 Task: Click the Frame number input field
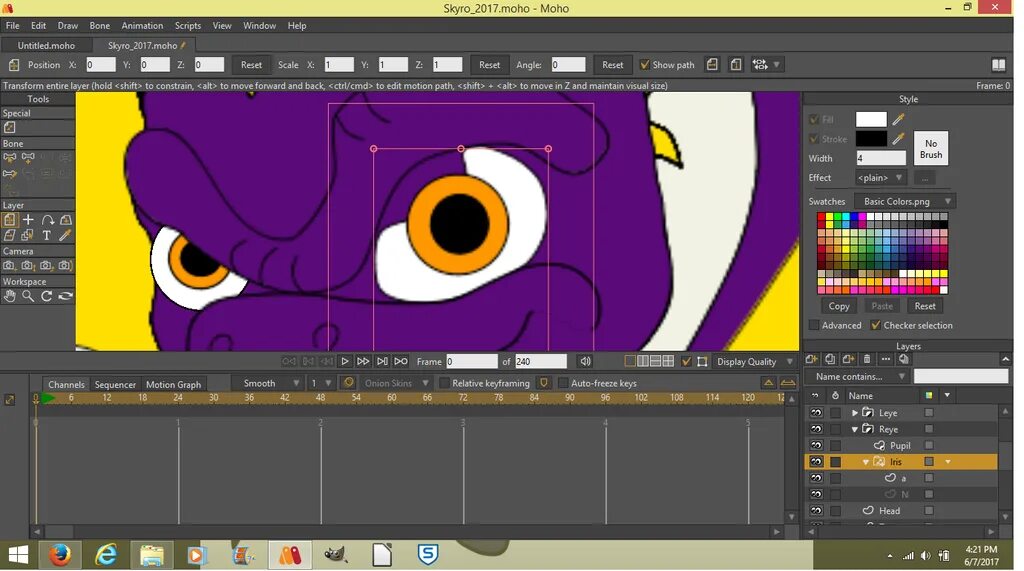coord(472,361)
